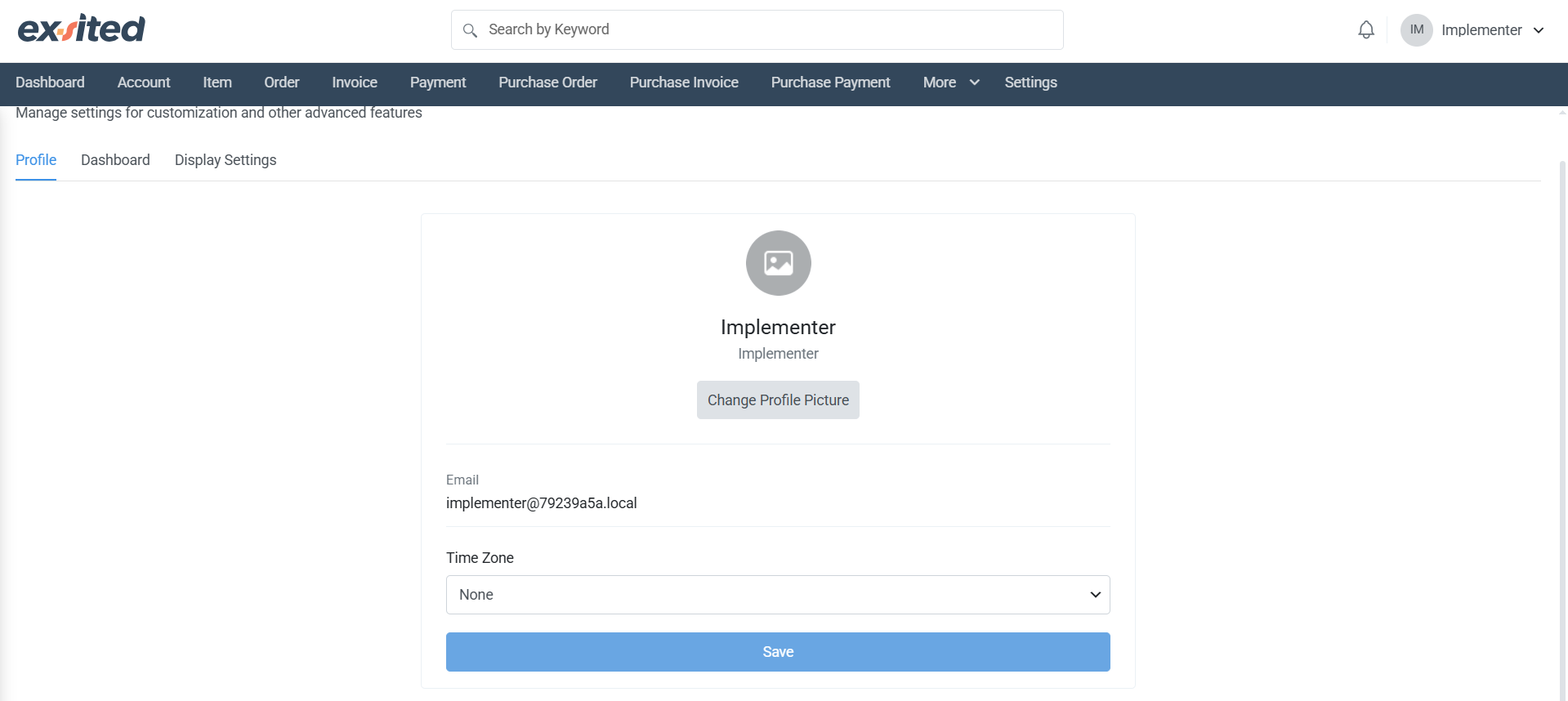Click the IM user avatar
This screenshot has height=701, width=1568.
pyautogui.click(x=1417, y=30)
